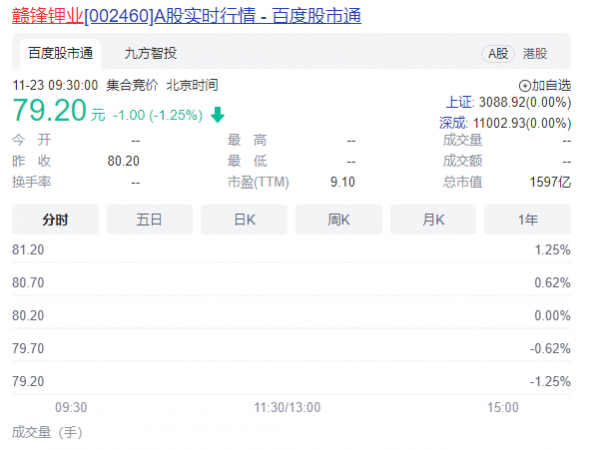The image size is (600, 450).
Task: Click the 79.20 current price
Action: pos(48,110)
